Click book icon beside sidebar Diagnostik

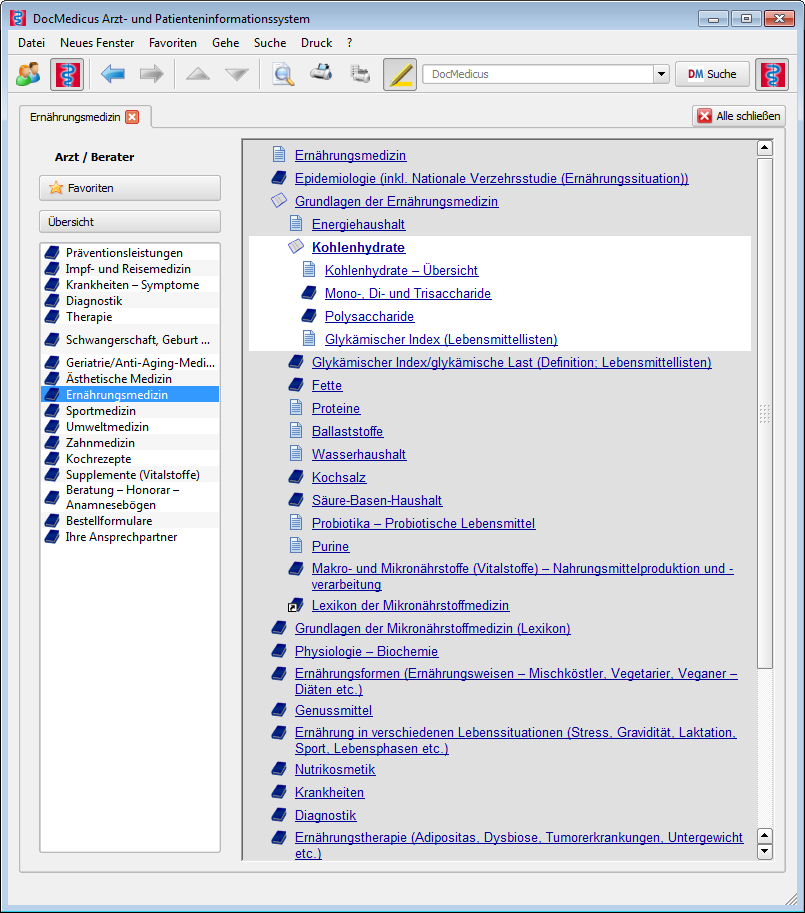52,300
